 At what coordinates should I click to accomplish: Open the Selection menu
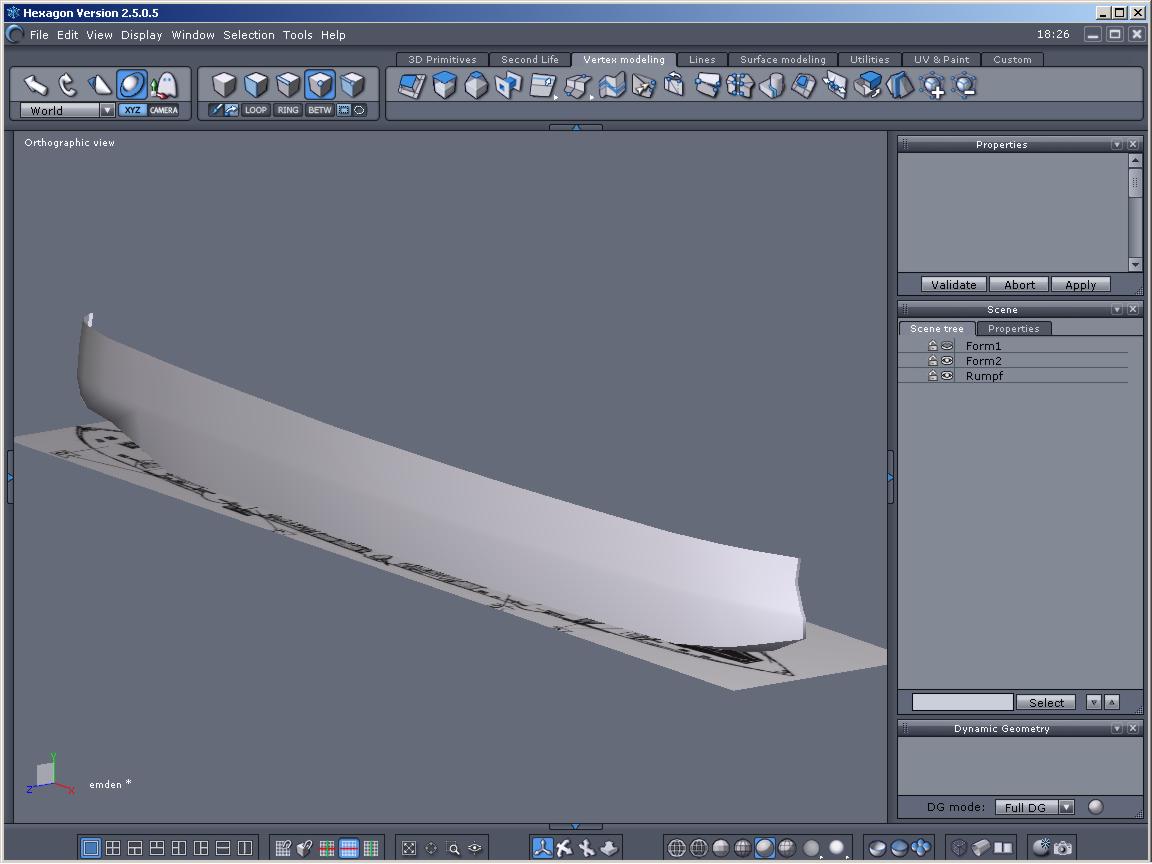(x=248, y=35)
